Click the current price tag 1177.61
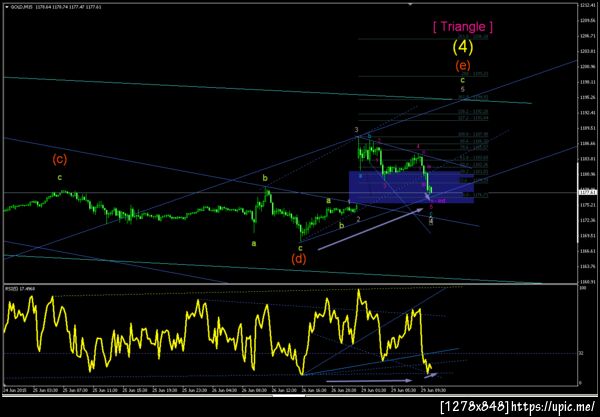 (588, 192)
